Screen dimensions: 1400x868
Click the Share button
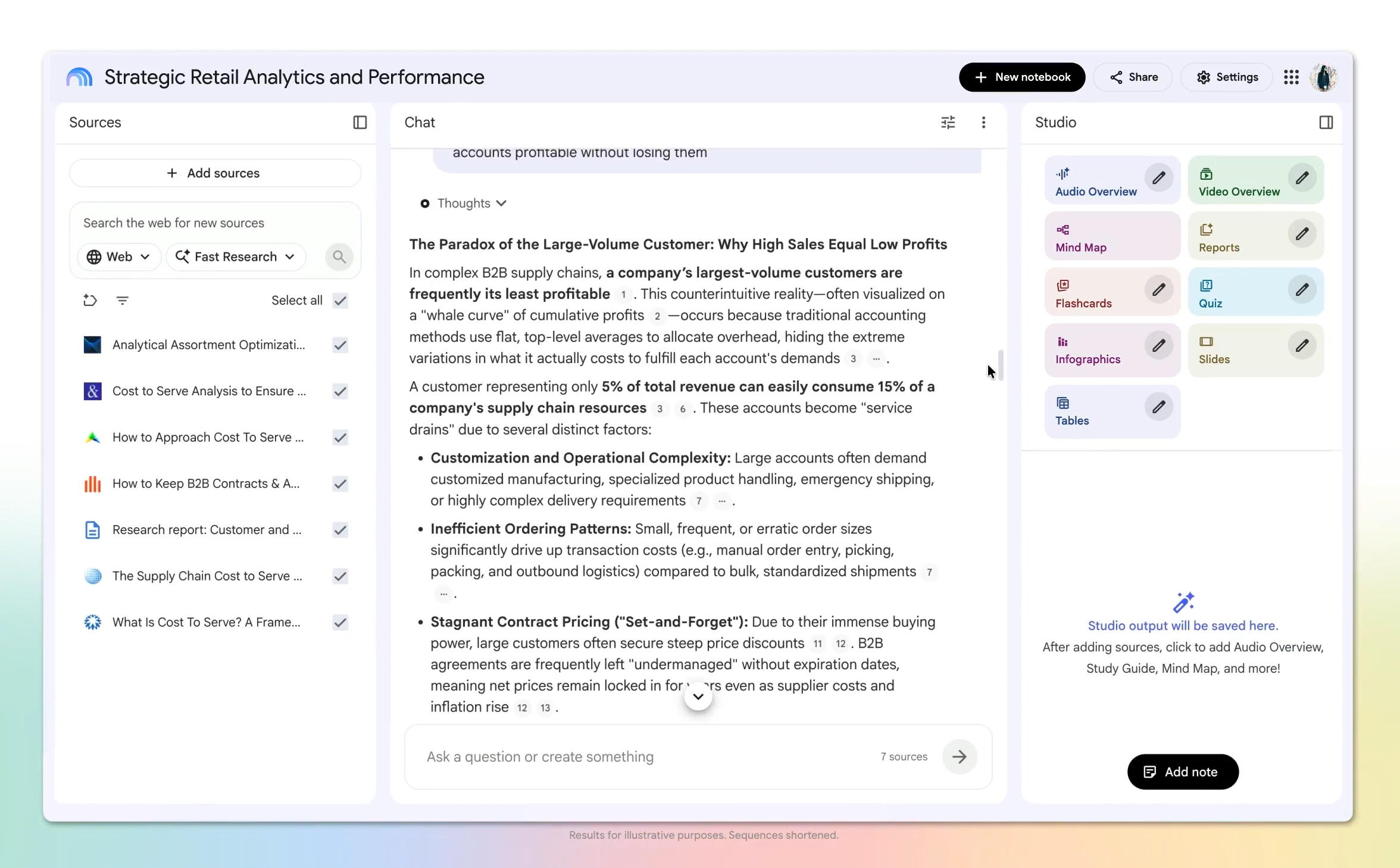click(1133, 77)
